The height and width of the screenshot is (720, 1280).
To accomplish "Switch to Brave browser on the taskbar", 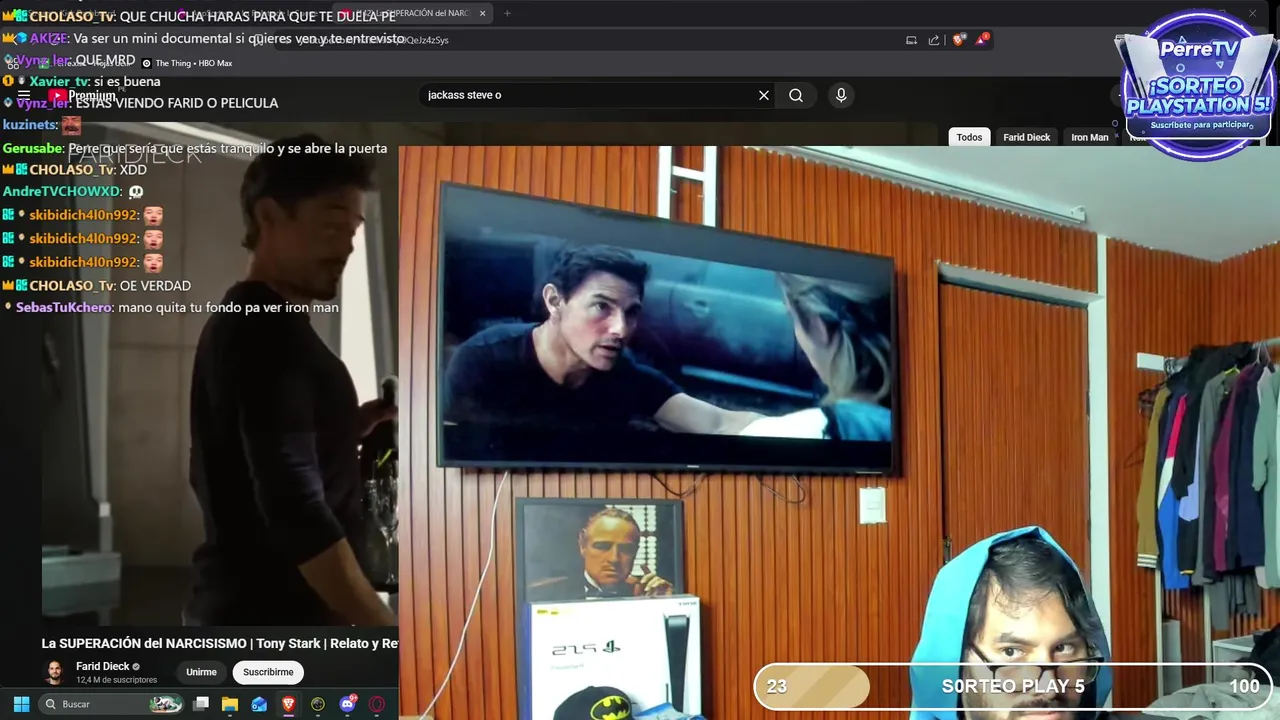I will (x=288, y=704).
